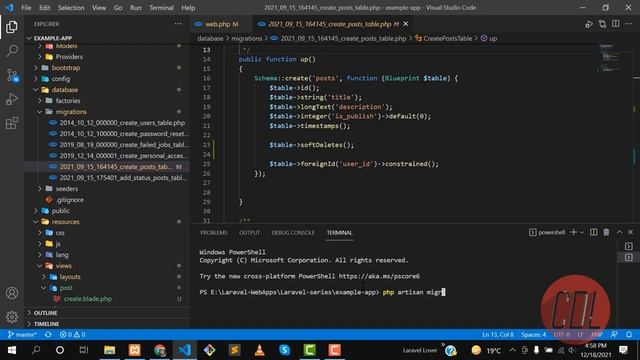Split the terminal panel
This screenshot has height=360, width=640.
(x=593, y=232)
